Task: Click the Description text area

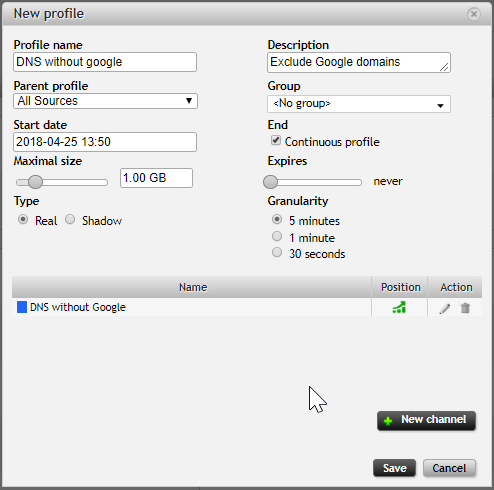Action: 359,62
